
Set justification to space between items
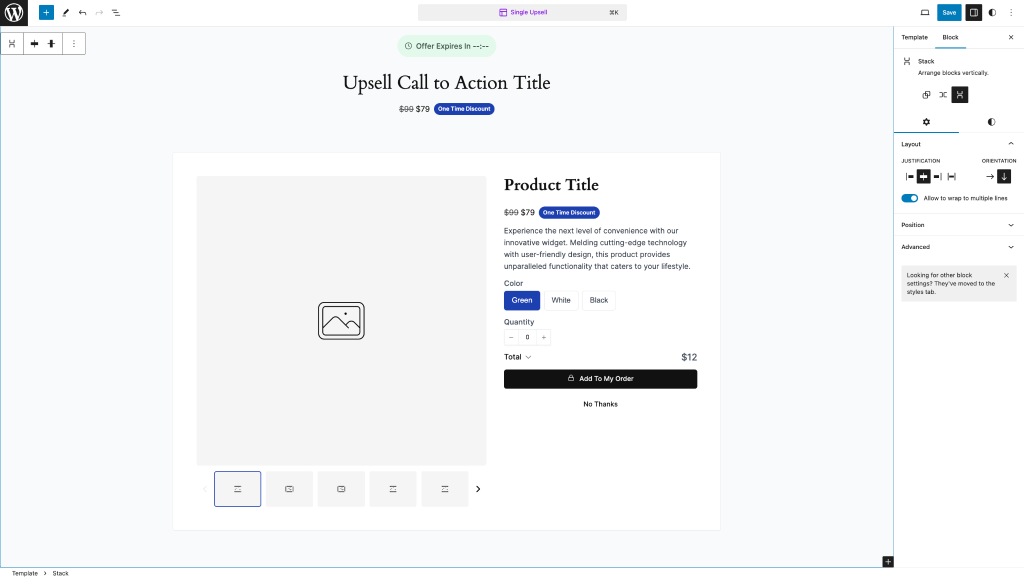click(952, 176)
